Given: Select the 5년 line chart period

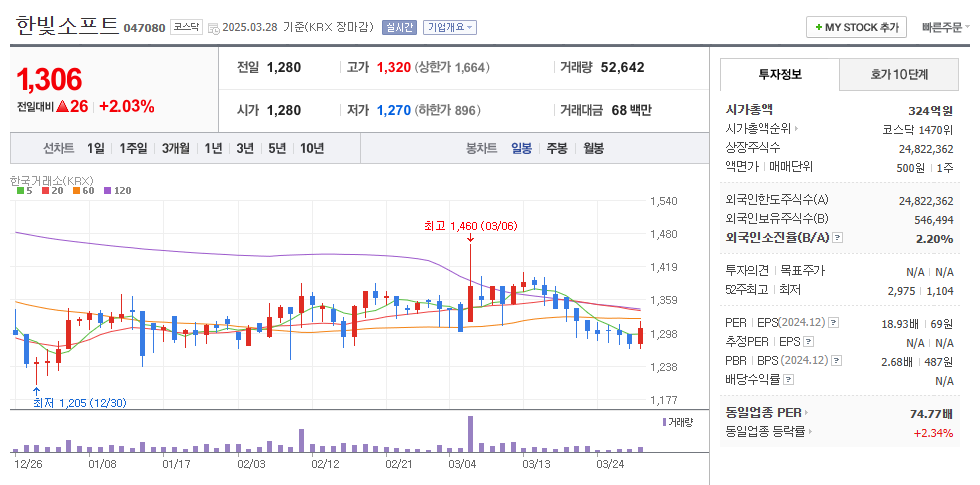Looking at the screenshot, I should coord(277,149).
